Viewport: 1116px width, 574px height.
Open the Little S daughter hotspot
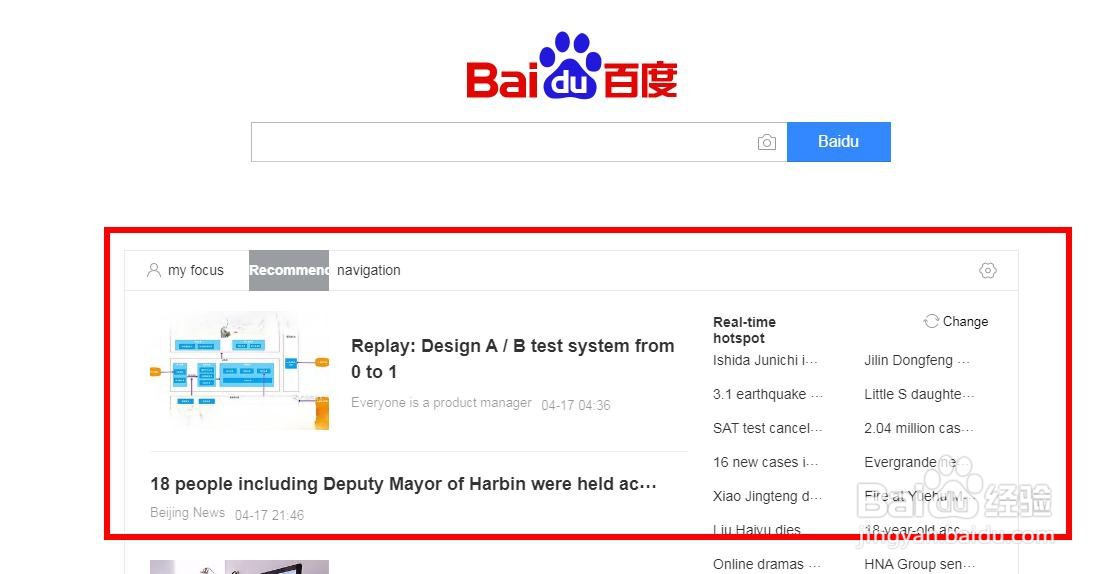pos(919,395)
